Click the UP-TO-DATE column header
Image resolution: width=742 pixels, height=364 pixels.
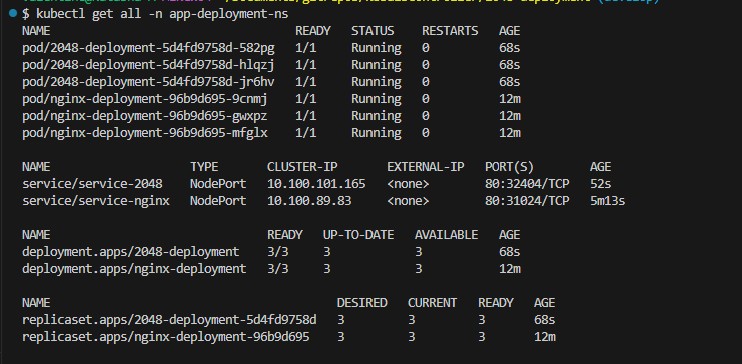pos(358,235)
